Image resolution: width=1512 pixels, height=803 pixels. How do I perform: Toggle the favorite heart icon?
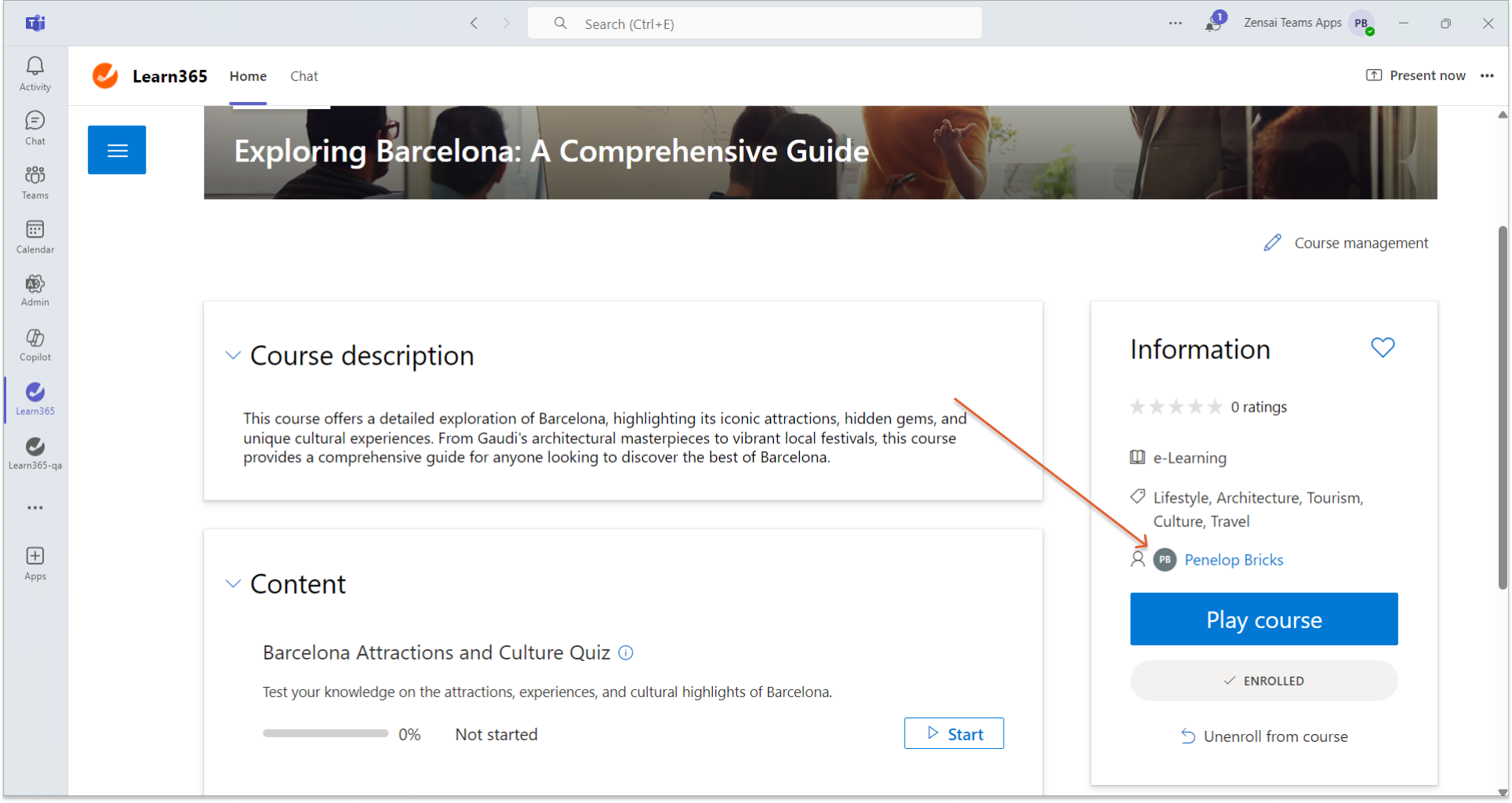(x=1382, y=347)
